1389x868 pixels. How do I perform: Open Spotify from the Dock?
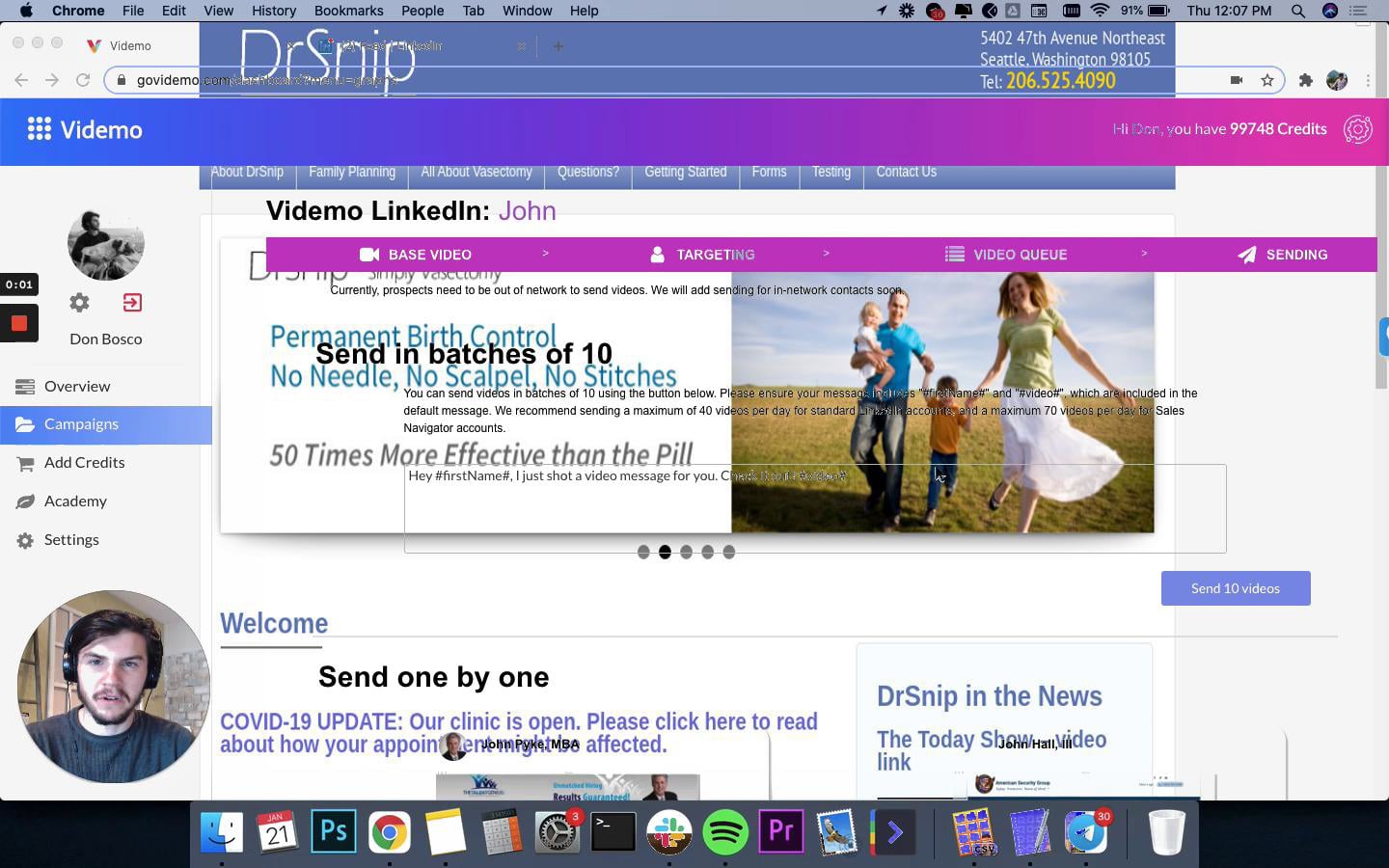725,831
